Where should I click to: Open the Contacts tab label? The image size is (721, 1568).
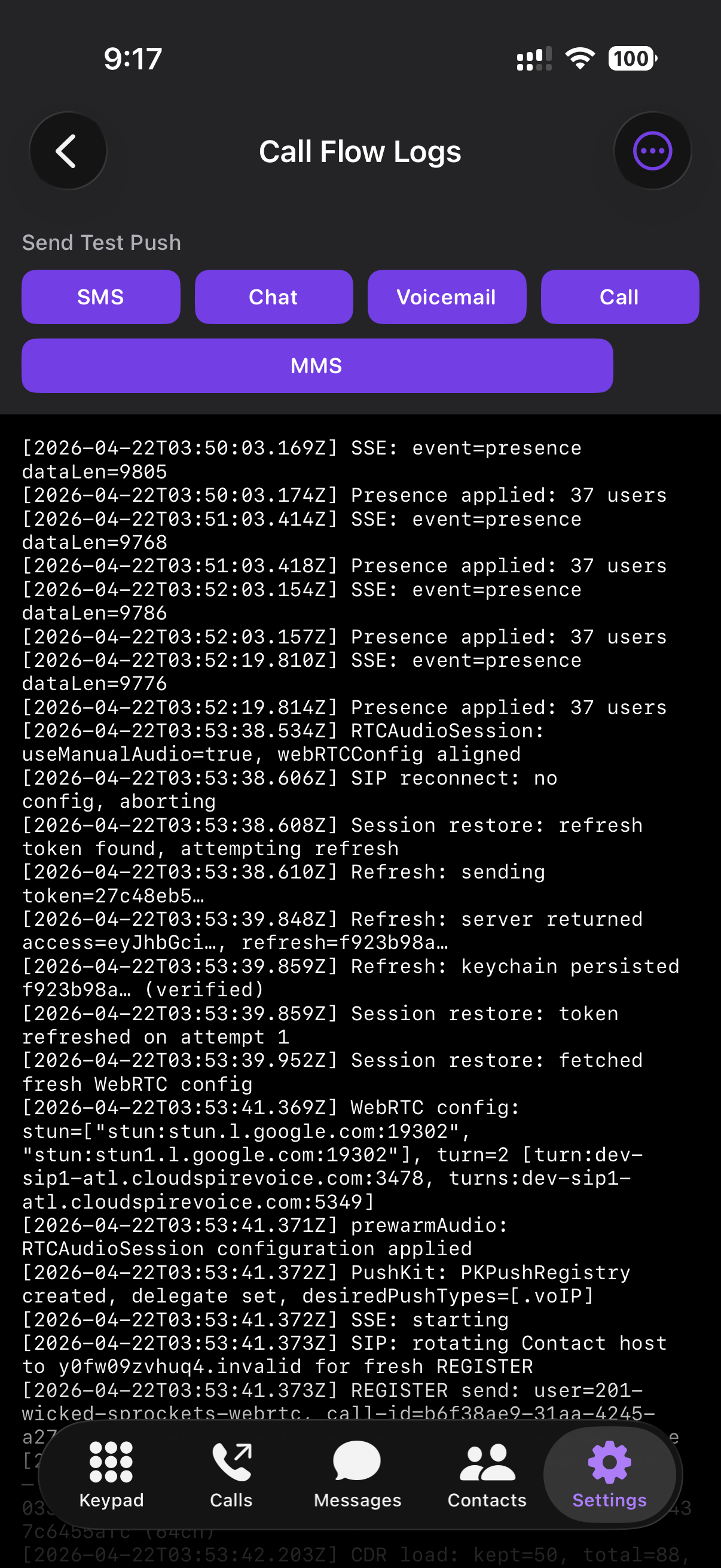tap(486, 1500)
